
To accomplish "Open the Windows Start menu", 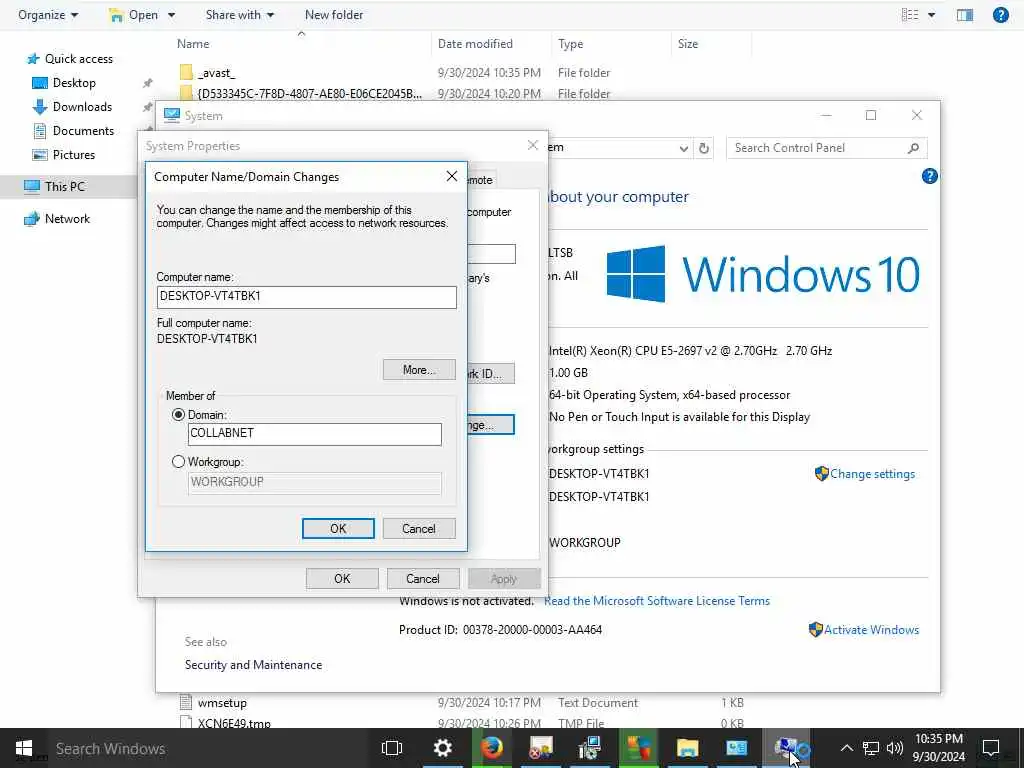I will pos(24,748).
